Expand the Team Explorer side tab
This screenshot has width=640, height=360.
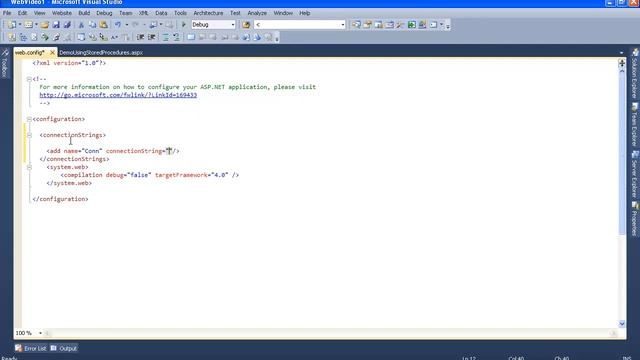pyautogui.click(x=635, y=125)
